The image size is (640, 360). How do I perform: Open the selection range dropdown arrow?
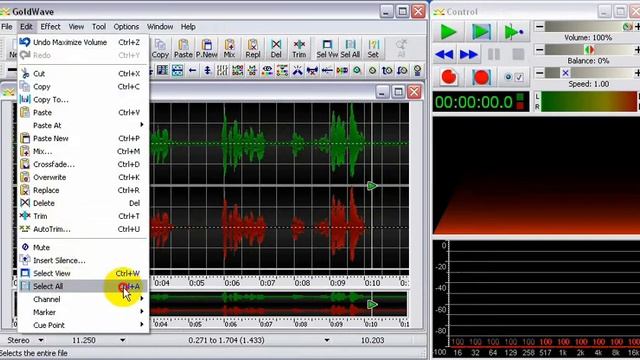tap(327, 340)
